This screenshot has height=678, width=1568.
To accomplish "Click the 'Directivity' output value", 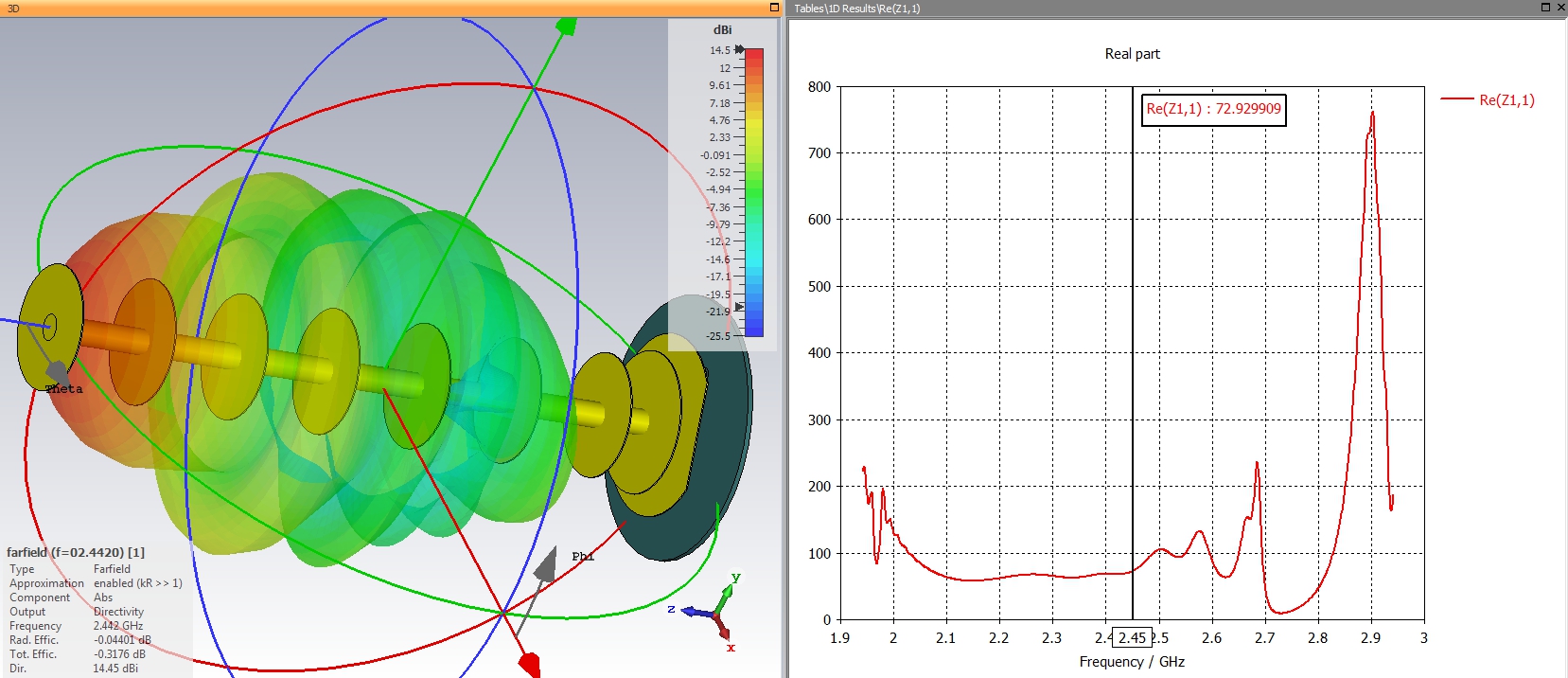I will click(118, 612).
